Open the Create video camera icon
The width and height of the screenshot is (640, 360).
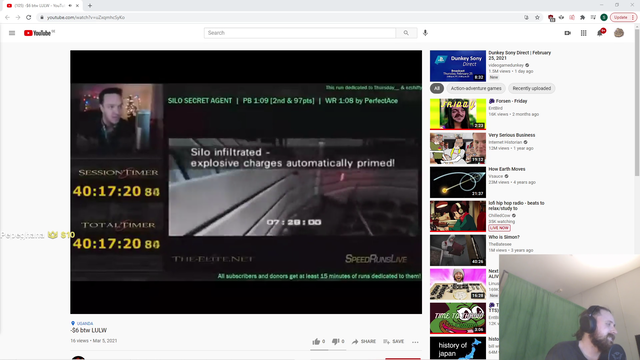click(567, 33)
